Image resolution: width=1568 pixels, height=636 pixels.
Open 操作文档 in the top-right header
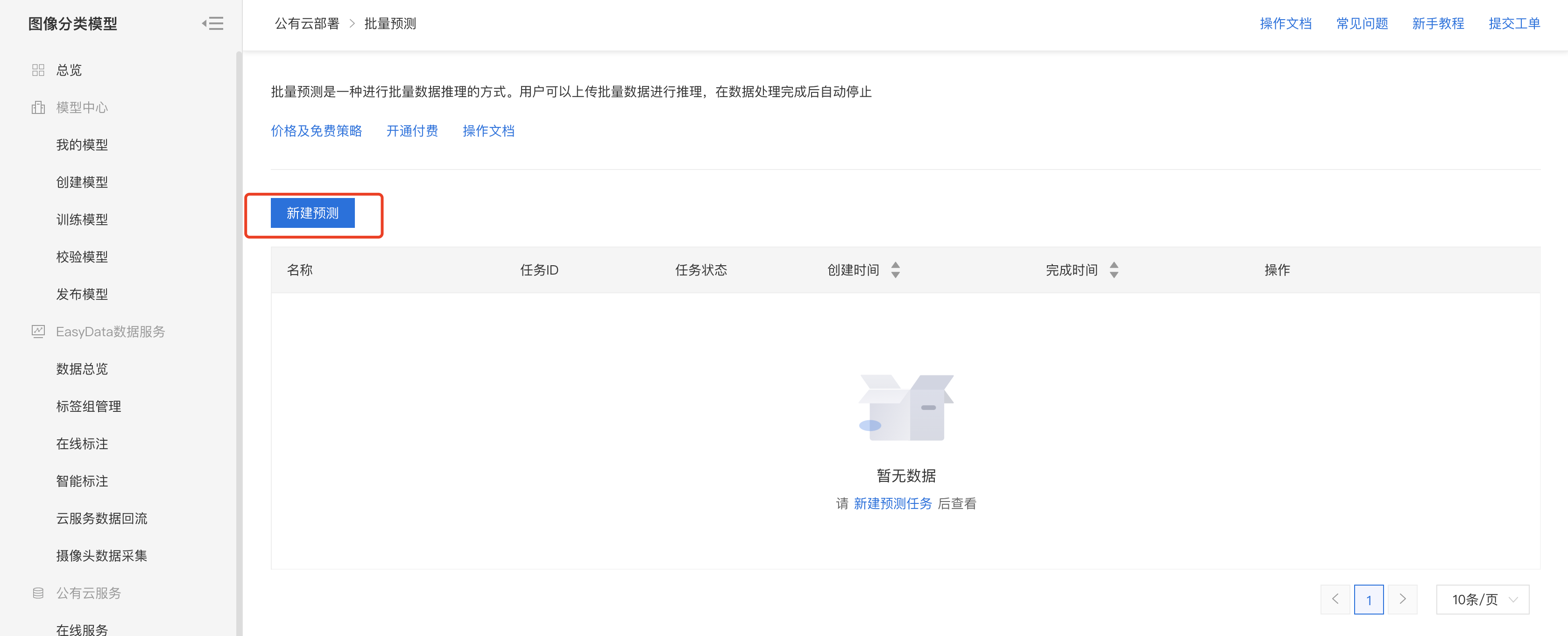(1285, 24)
